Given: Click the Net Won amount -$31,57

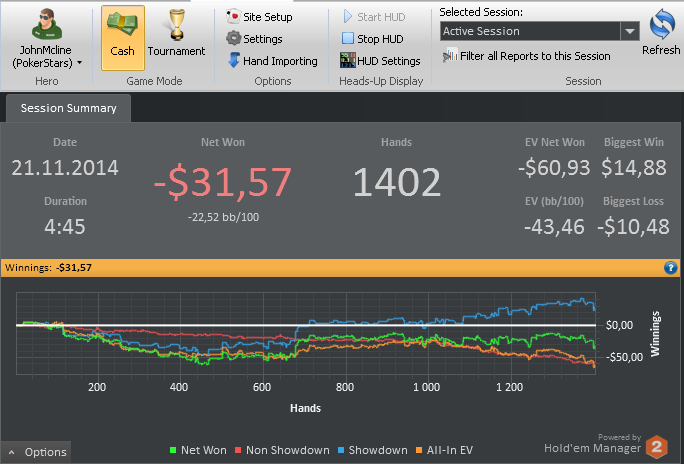Looking at the screenshot, I should click(x=222, y=182).
